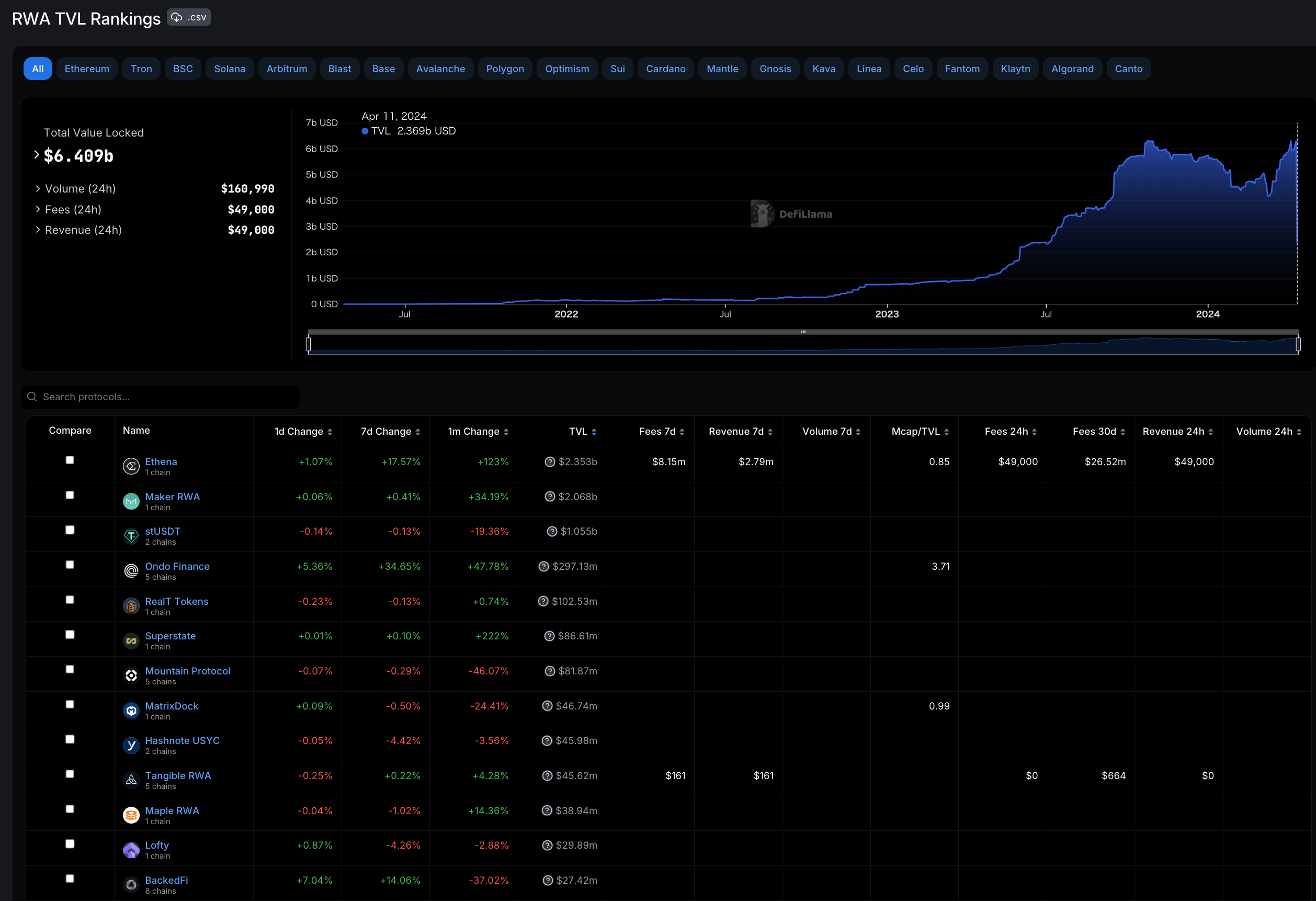Sort table by 7d Change
Viewport: 1316px width, 901px height.
[x=390, y=432]
